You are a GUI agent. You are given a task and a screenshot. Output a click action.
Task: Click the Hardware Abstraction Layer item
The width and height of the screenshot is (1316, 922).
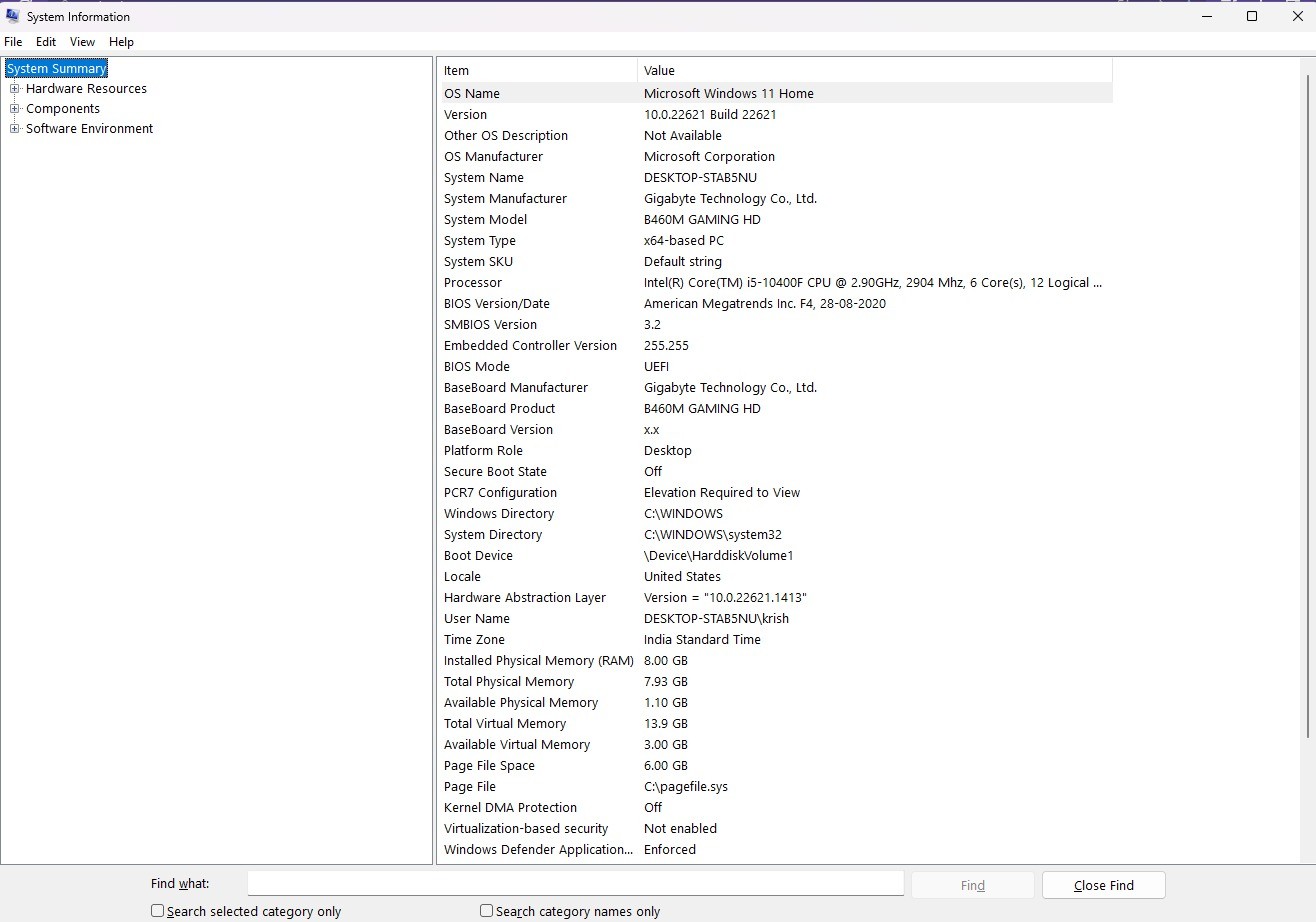click(525, 598)
